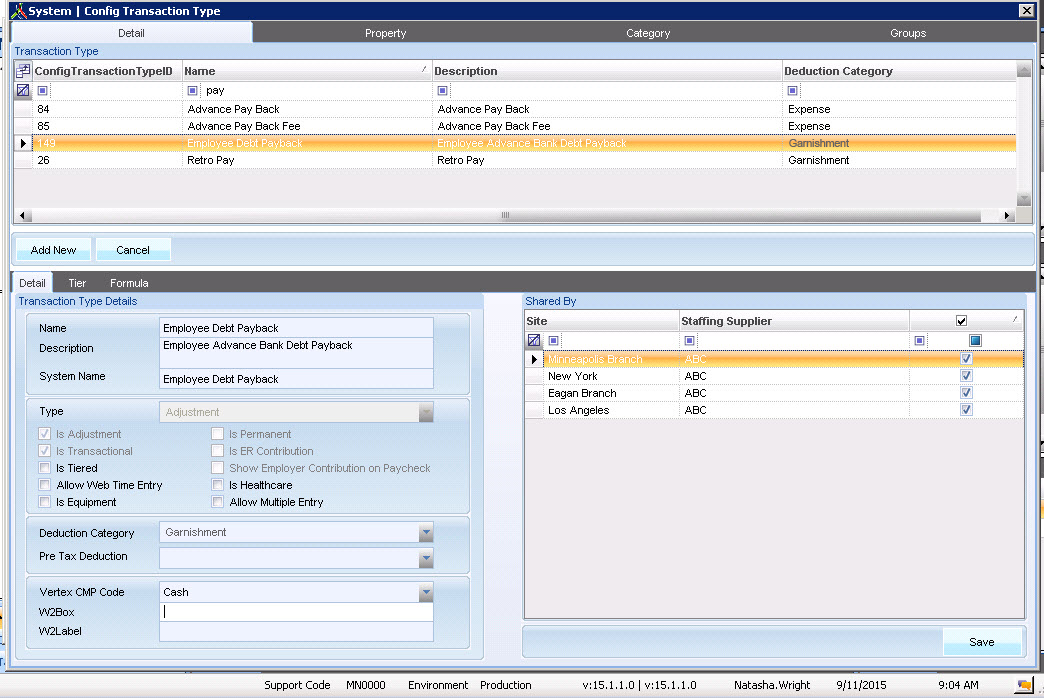Switch to the Groups tab
Image resolution: width=1044 pixels, height=698 pixels.
(x=908, y=33)
